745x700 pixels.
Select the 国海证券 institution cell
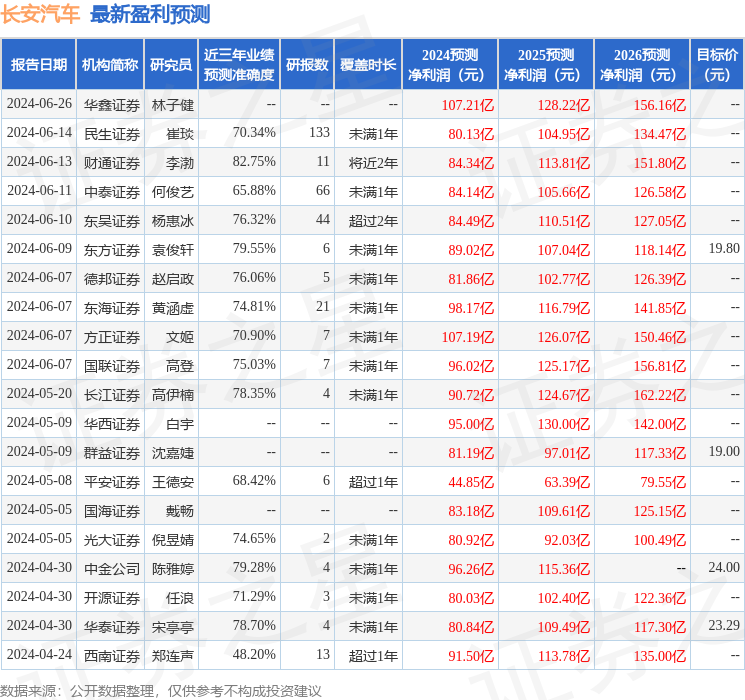click(112, 511)
